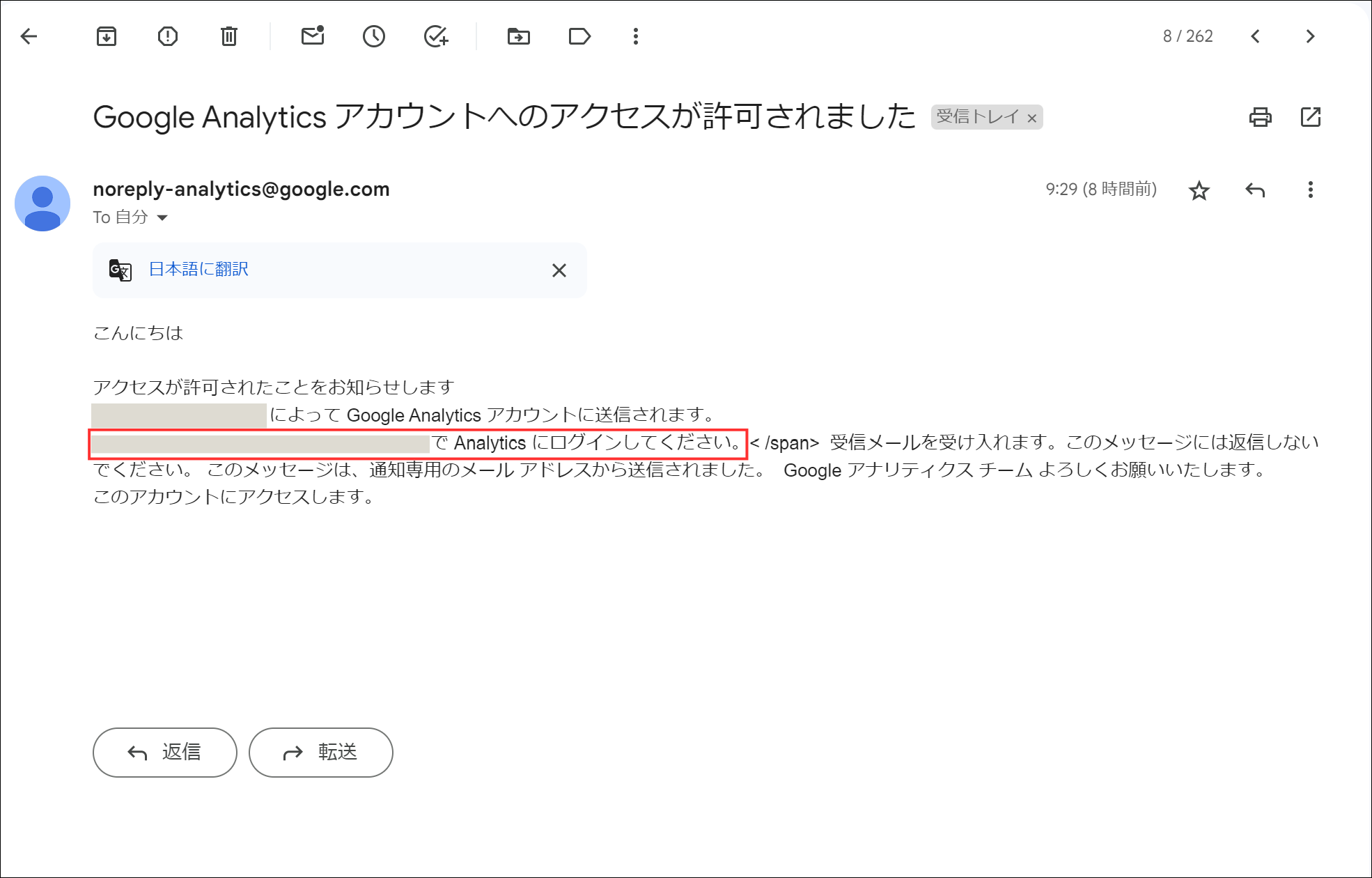The height and width of the screenshot is (878, 1372).
Task: Click the こんにちは greeting text
Action: [x=139, y=333]
